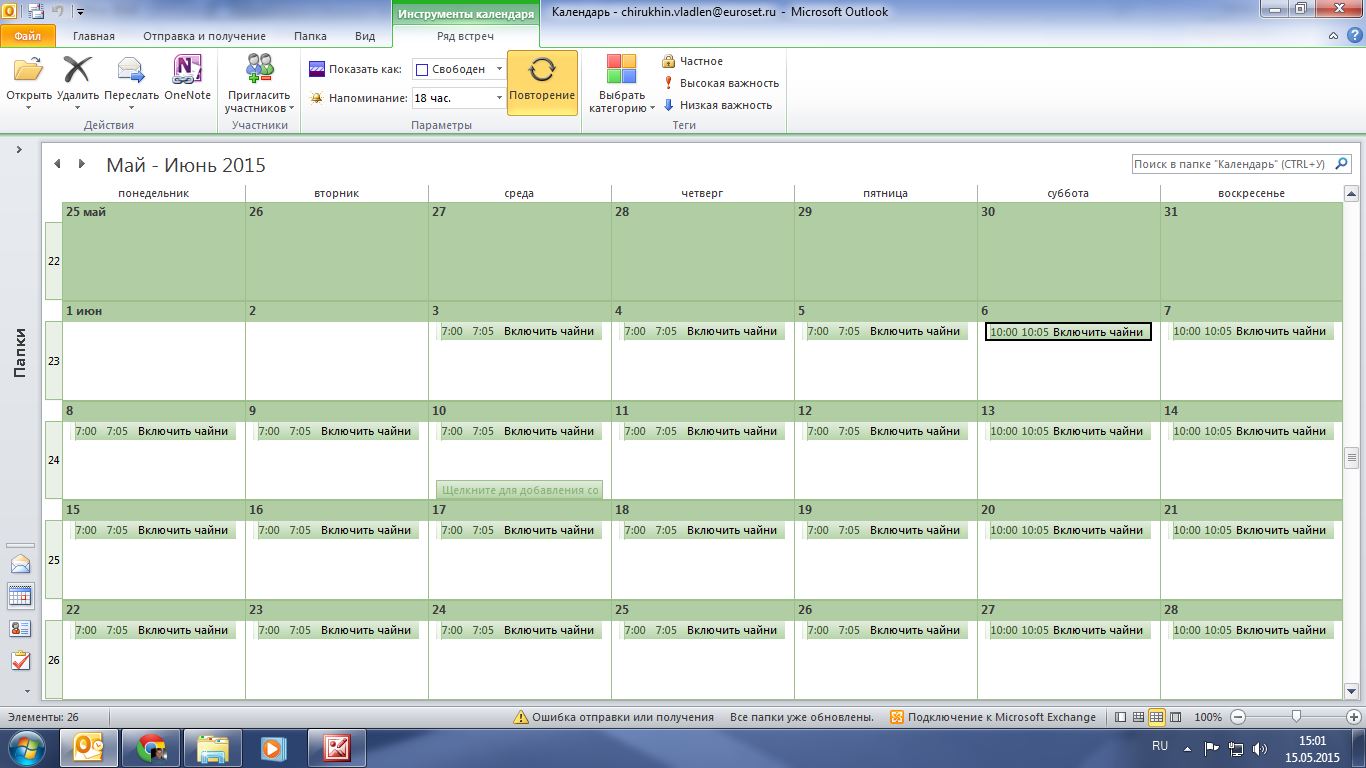Image resolution: width=1366 pixels, height=768 pixels.
Task: Open the media player from the taskbar
Action: tap(271, 748)
